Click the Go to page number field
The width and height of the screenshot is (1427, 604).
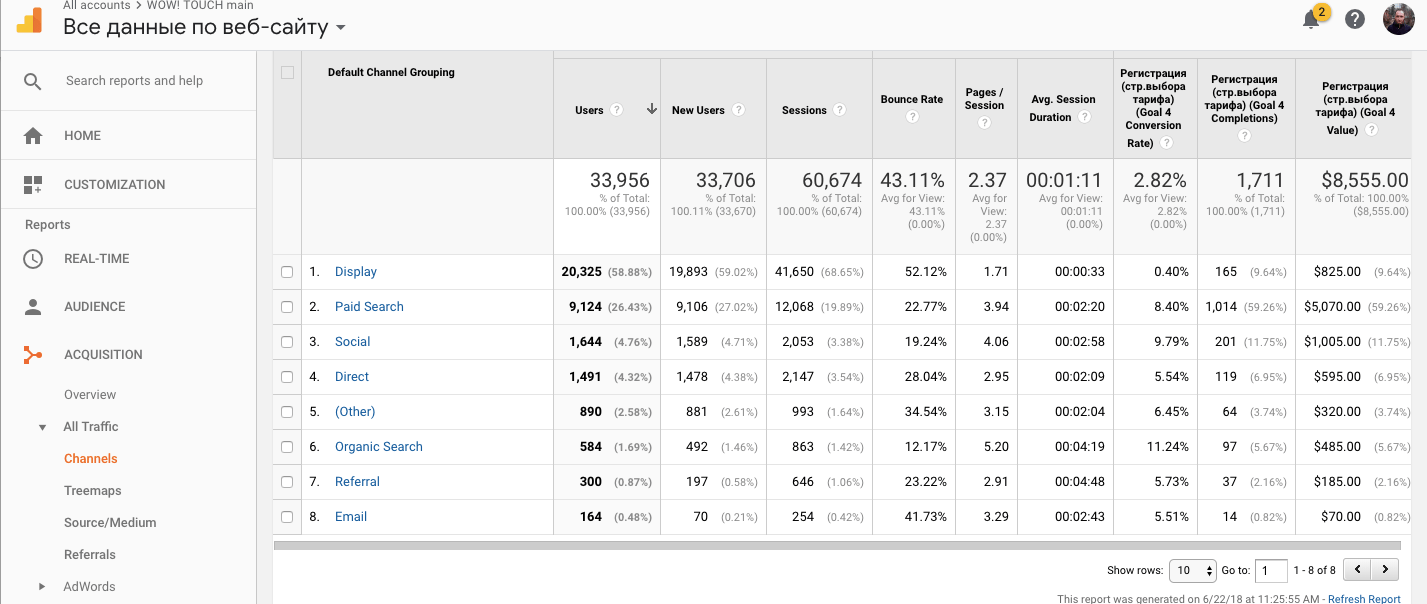point(1270,571)
